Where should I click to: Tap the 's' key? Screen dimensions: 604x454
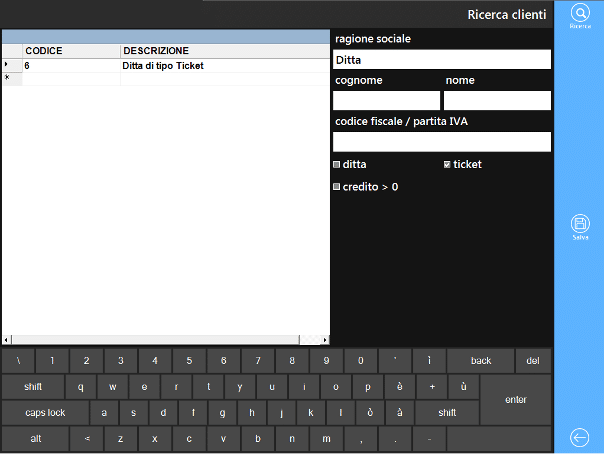134,412
